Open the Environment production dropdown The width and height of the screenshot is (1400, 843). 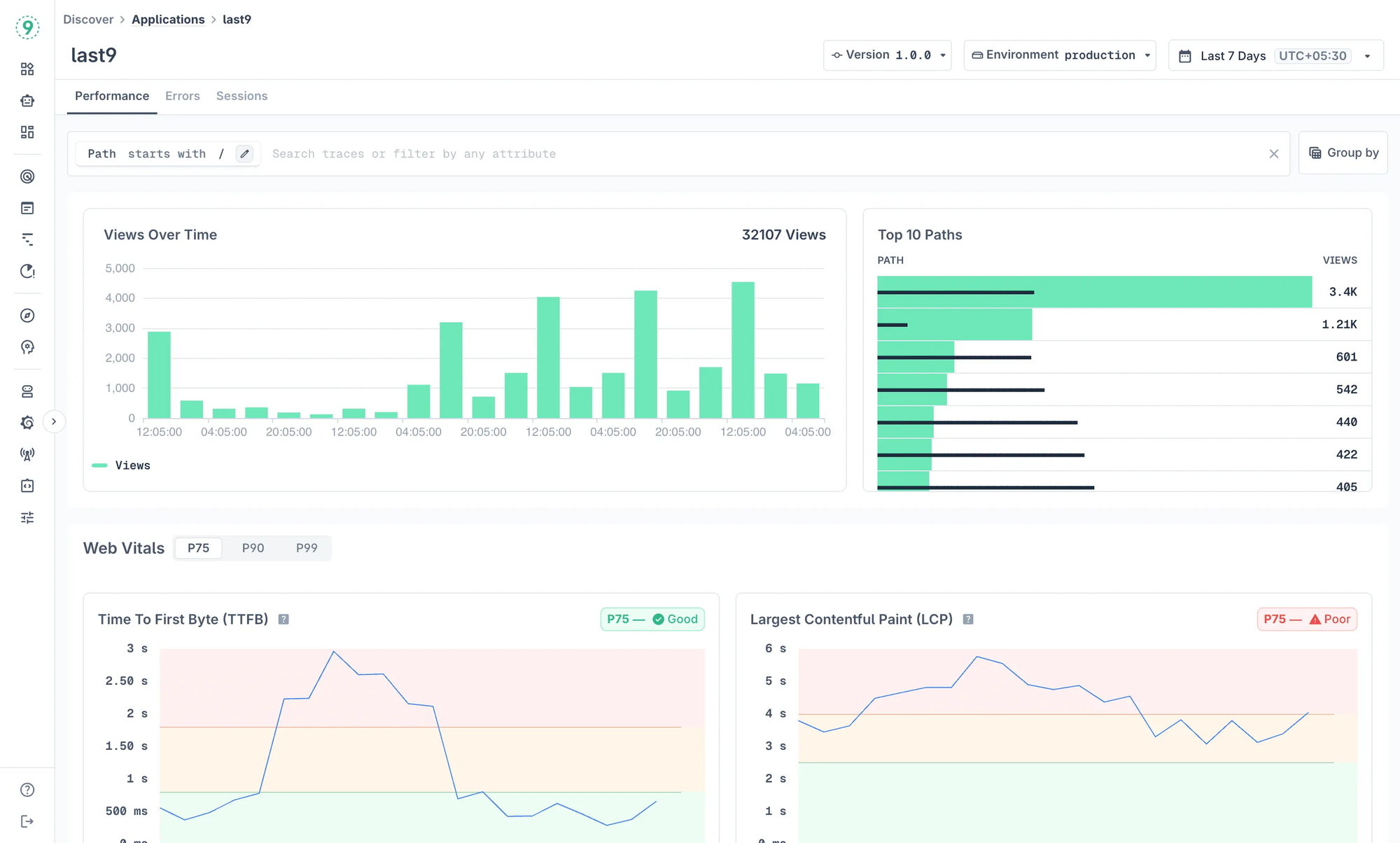[1059, 55]
